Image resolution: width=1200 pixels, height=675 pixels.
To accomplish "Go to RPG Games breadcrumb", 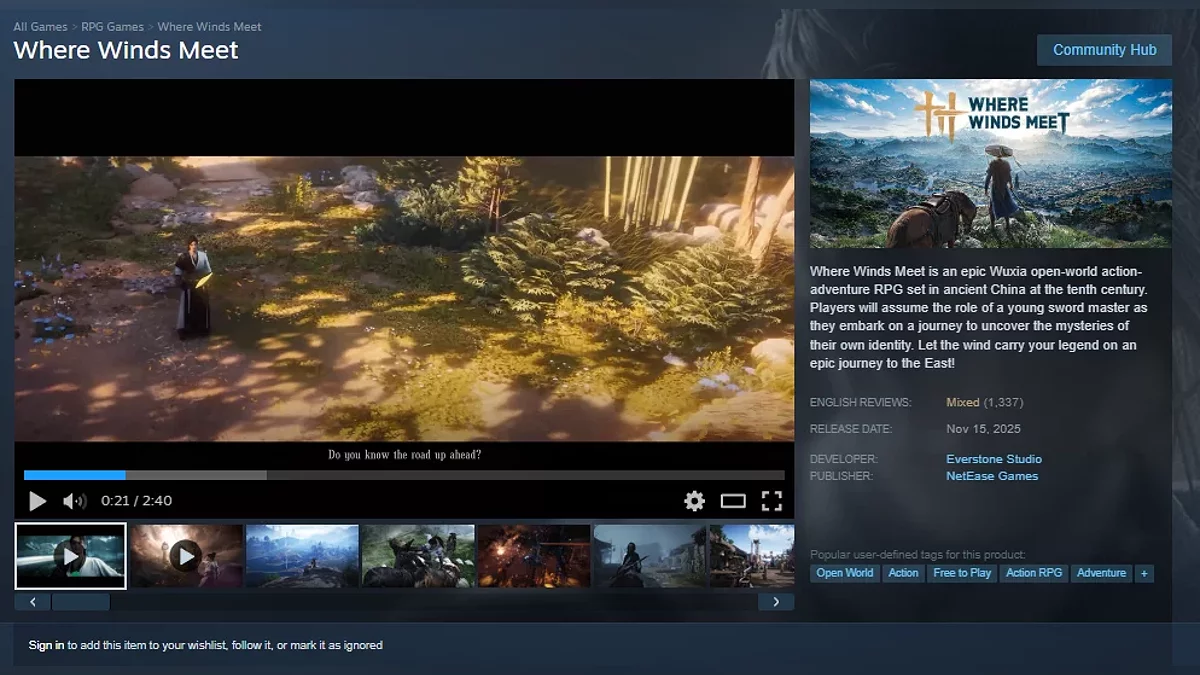I will tap(113, 27).
